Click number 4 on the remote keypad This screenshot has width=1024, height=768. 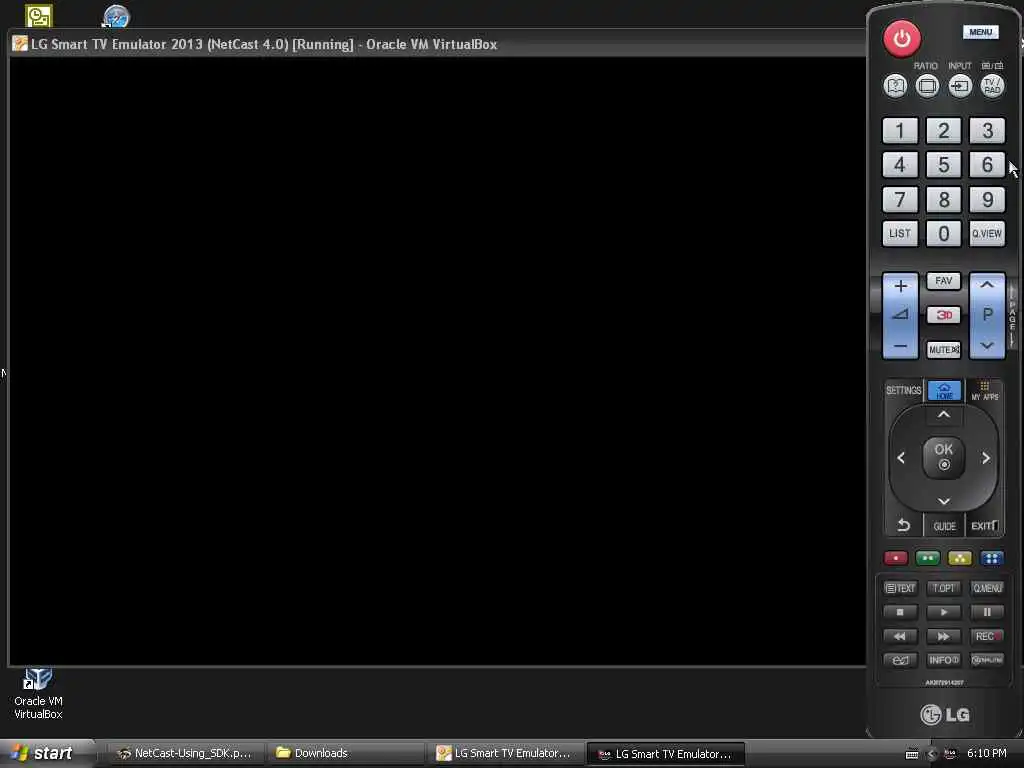pos(900,165)
